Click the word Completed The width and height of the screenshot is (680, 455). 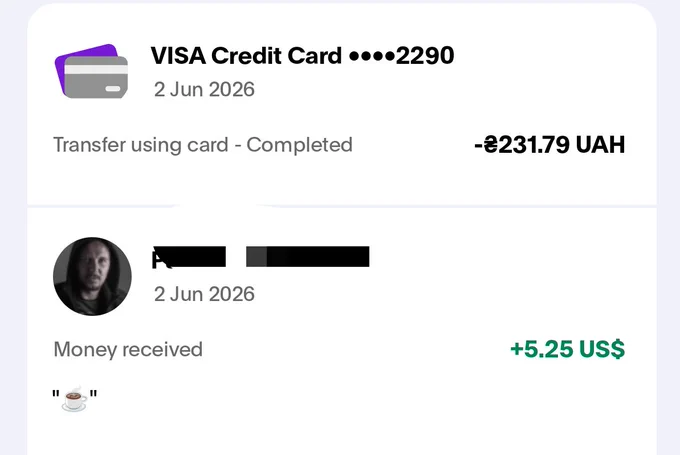coord(299,145)
